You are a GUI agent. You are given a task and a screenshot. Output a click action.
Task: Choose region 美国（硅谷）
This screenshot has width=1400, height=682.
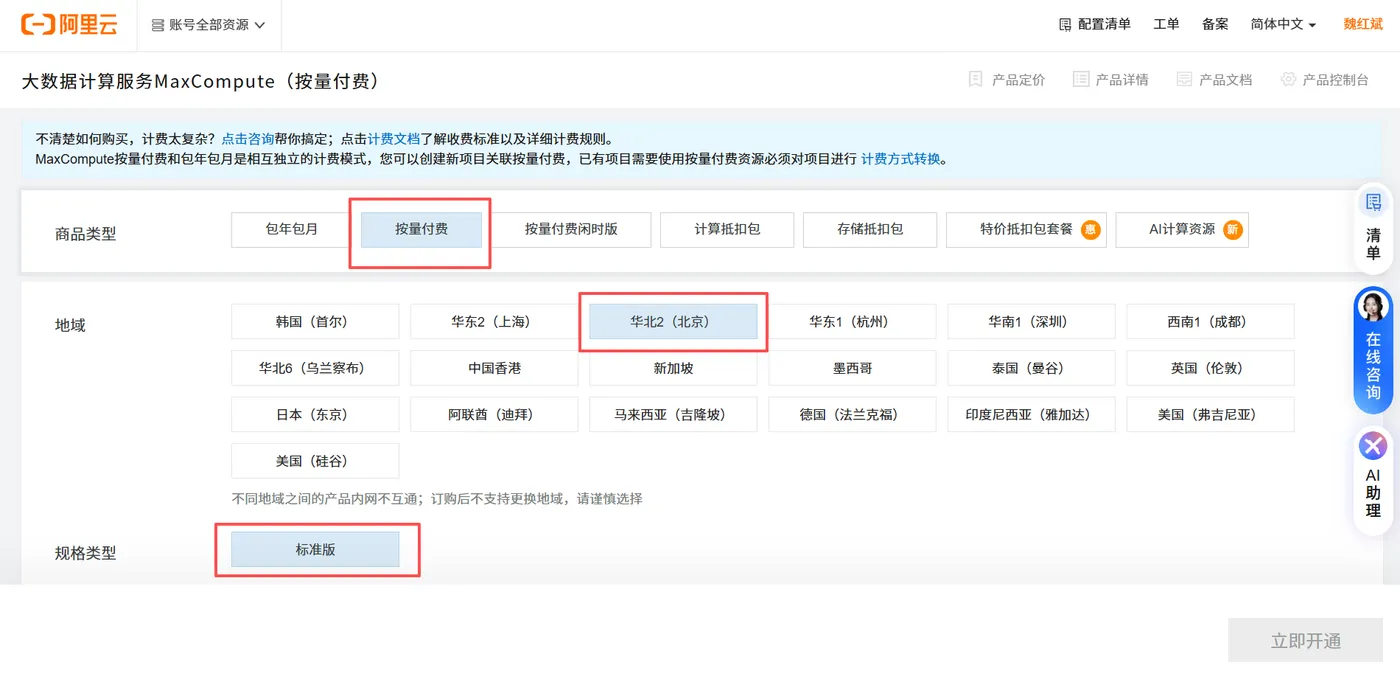(315, 461)
